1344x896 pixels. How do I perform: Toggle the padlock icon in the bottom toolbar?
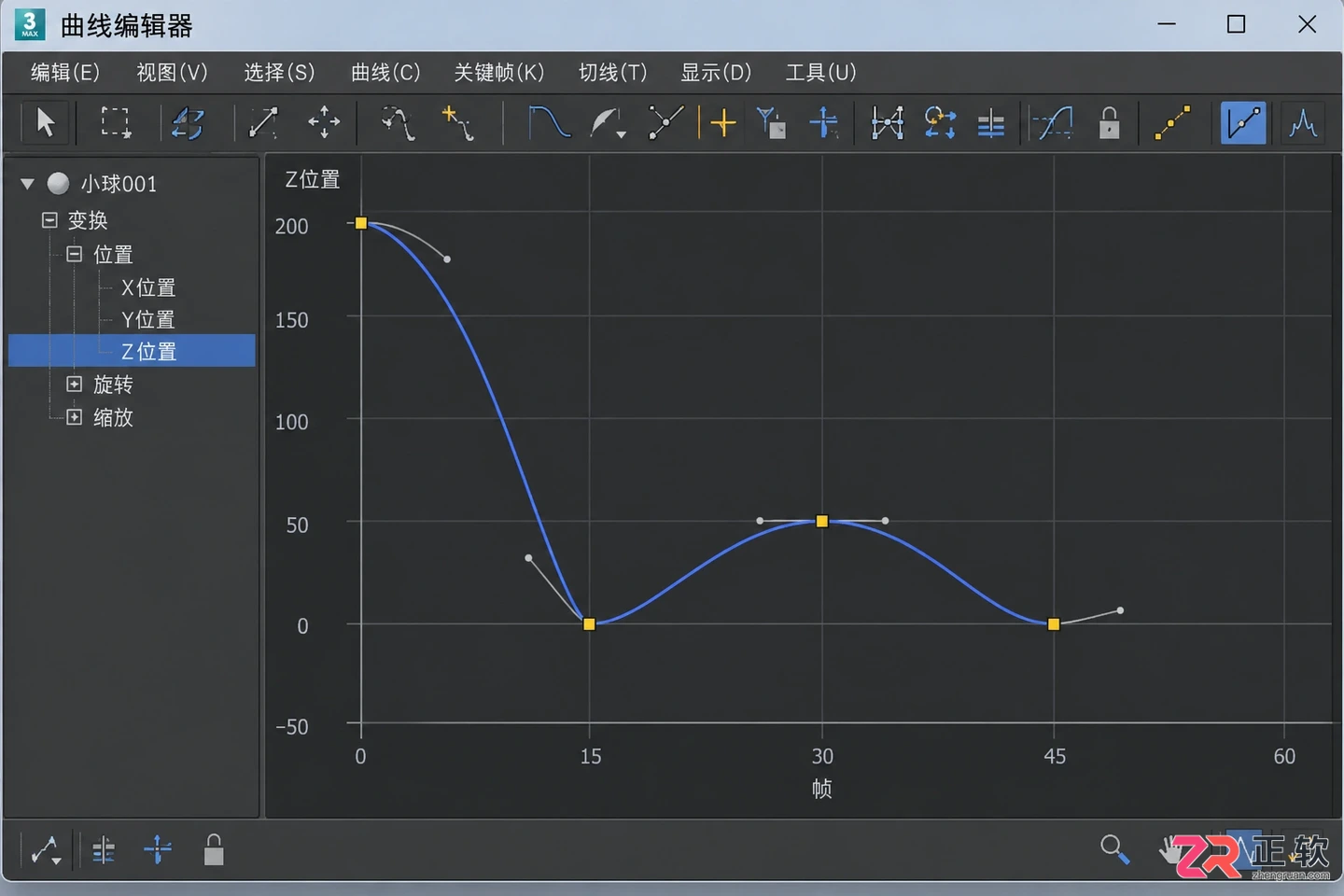pos(214,850)
